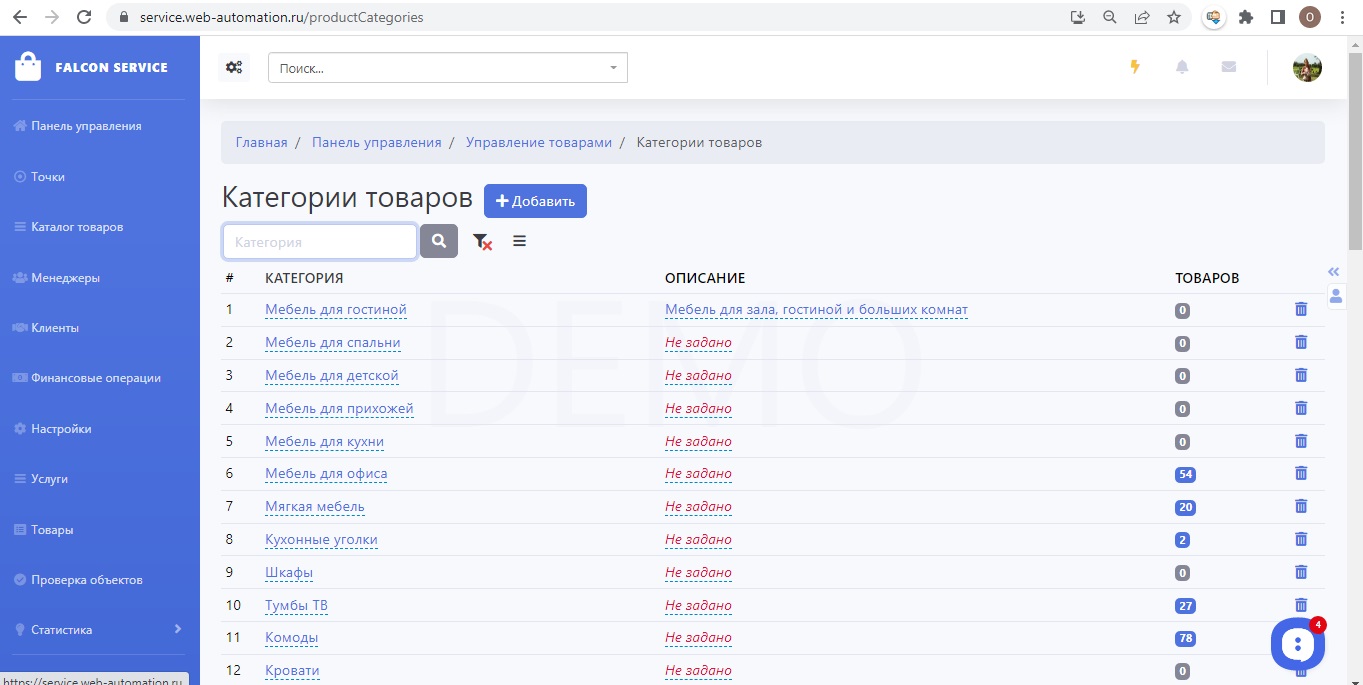The height and width of the screenshot is (685, 1363).
Task: Open the mail envelope icon
Action: [1229, 67]
